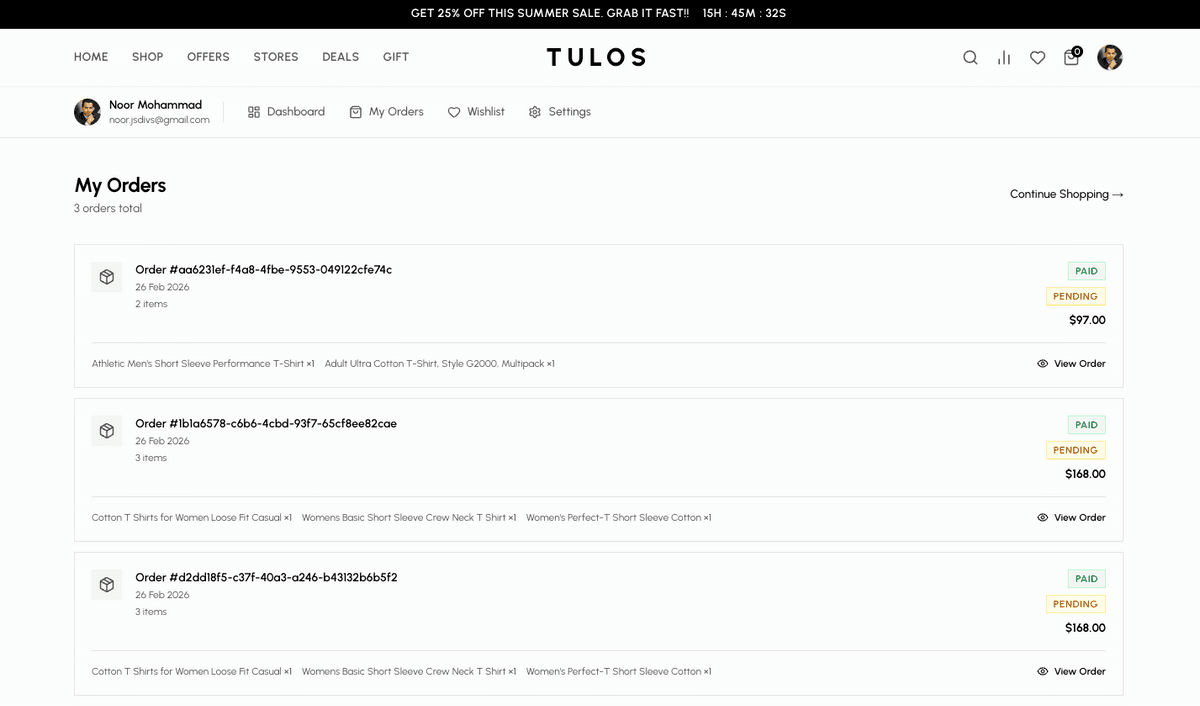Open the SHOP menu item
The image size is (1200, 706).
(x=147, y=57)
